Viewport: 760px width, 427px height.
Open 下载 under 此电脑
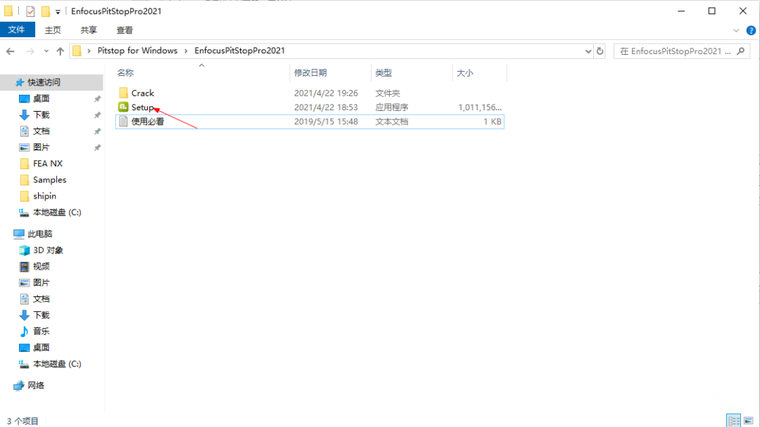(41, 315)
